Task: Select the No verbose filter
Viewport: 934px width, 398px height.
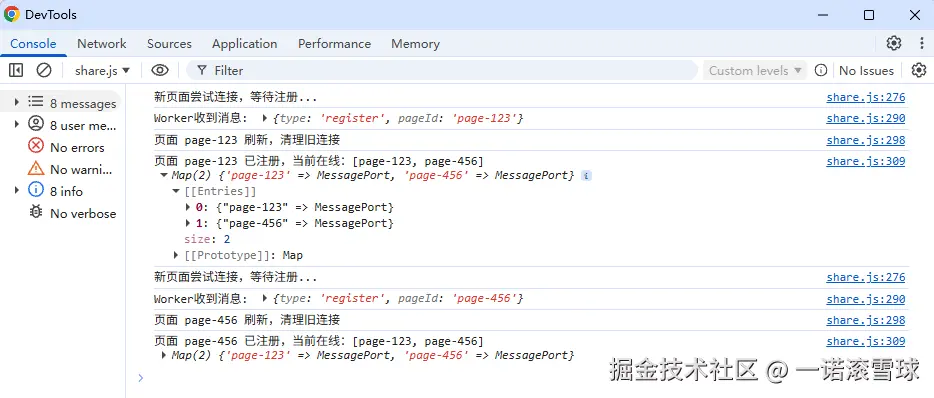Action: click(72, 213)
